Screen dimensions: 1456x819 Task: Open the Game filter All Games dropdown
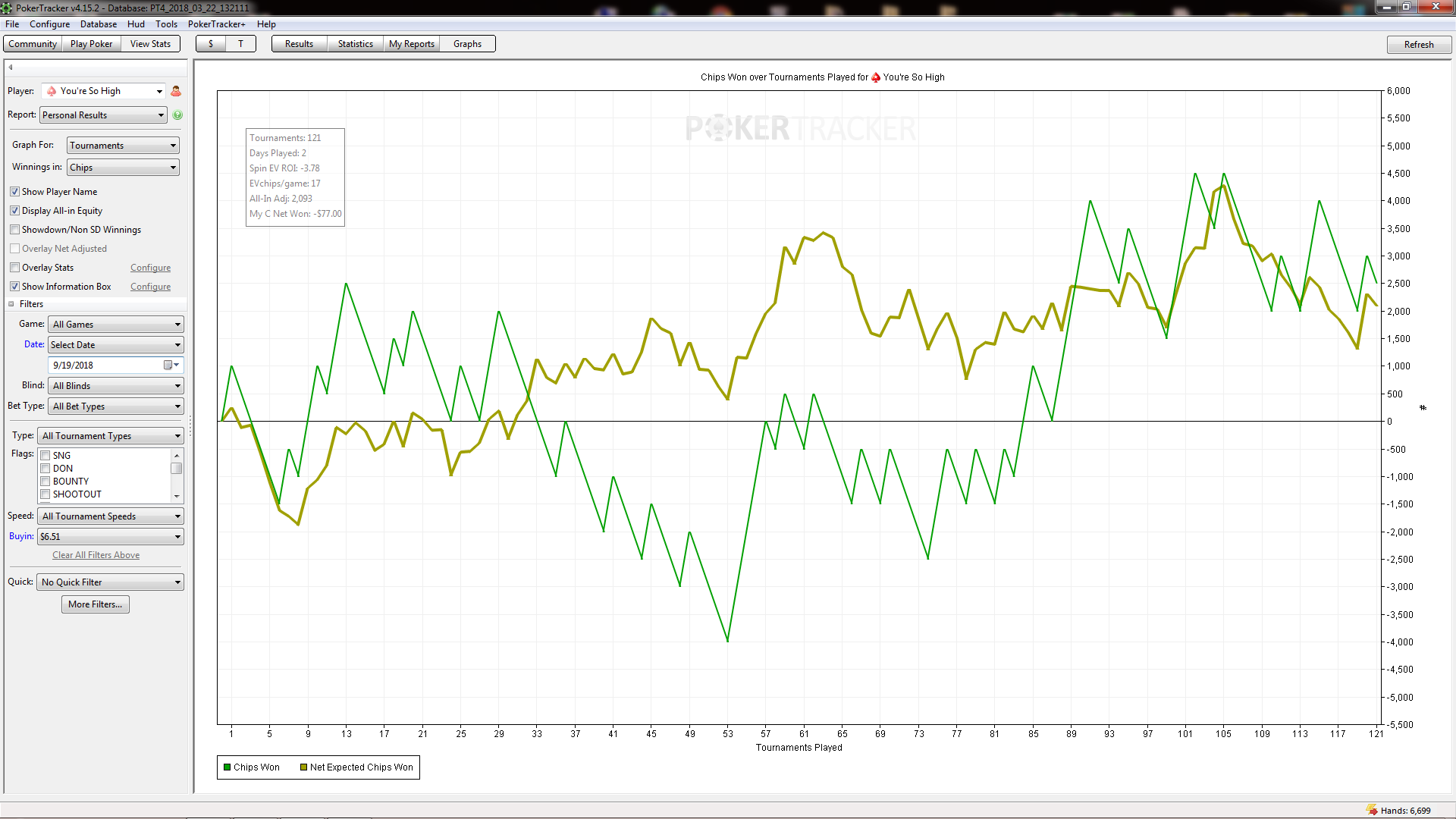pos(116,325)
